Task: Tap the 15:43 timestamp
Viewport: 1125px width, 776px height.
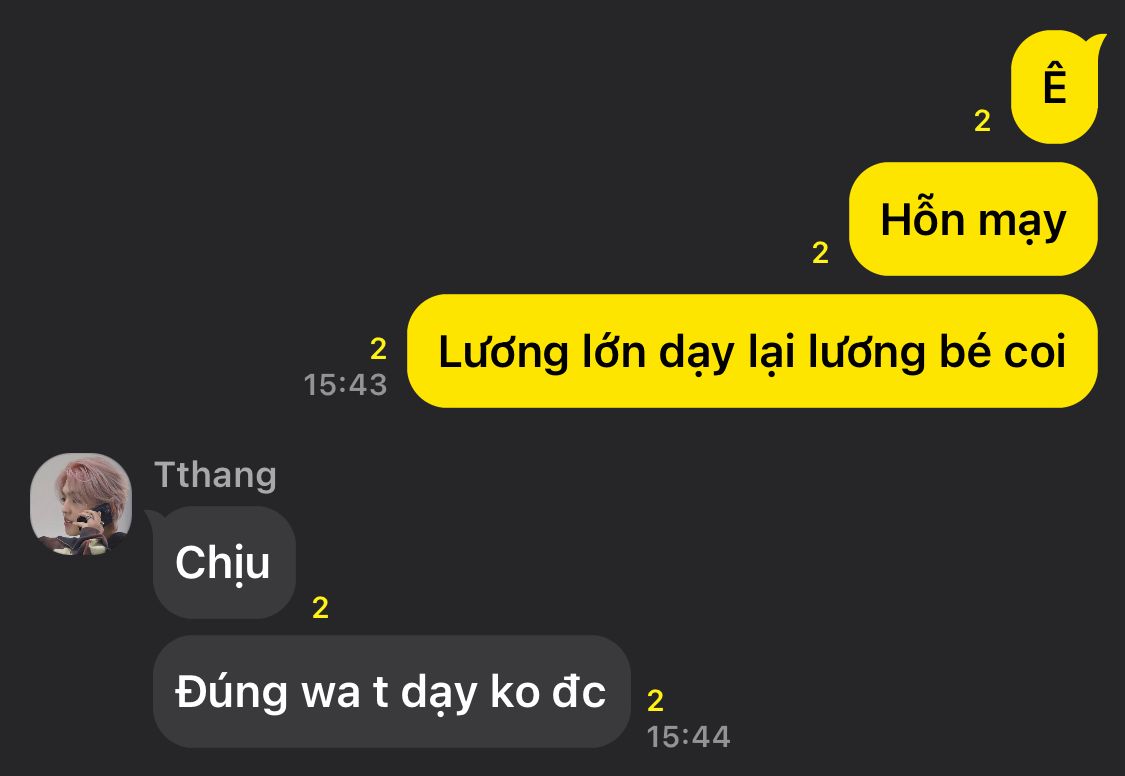Action: pos(345,385)
